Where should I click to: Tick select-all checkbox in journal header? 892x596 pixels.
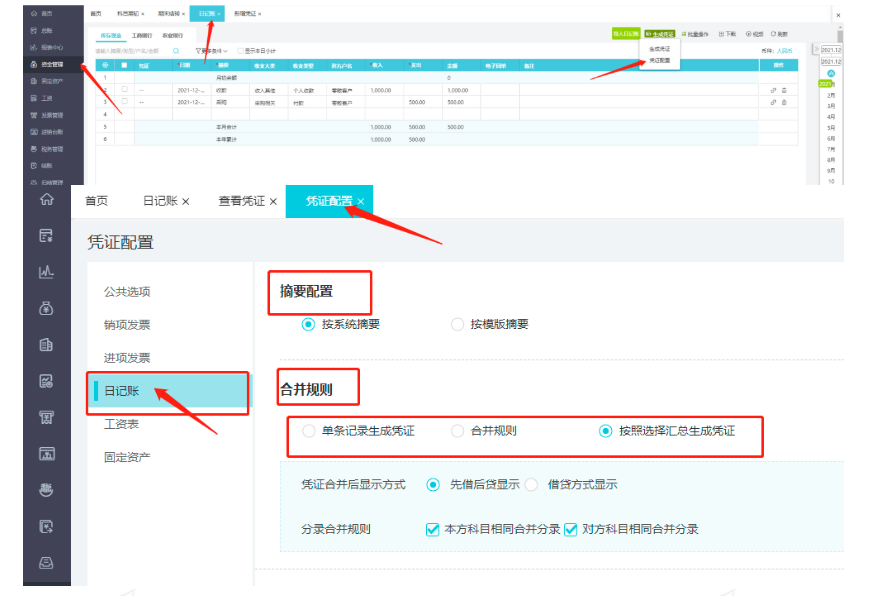tap(124, 65)
